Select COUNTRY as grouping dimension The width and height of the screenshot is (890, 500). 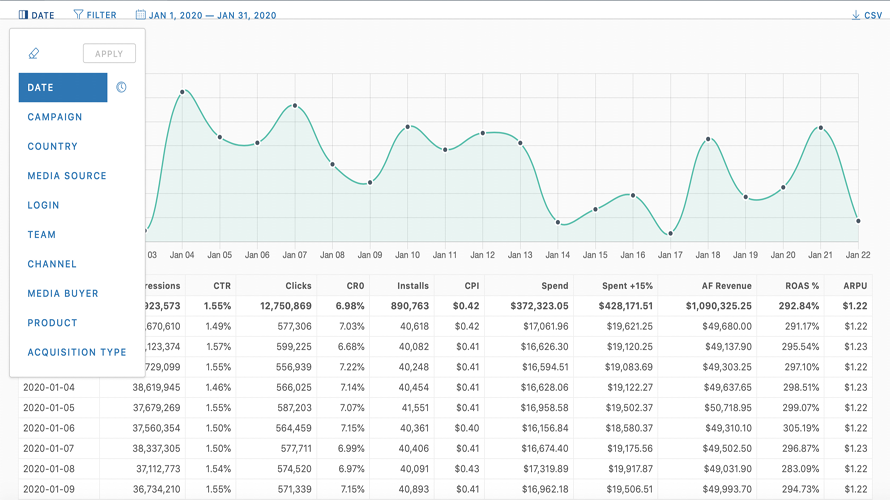52,146
